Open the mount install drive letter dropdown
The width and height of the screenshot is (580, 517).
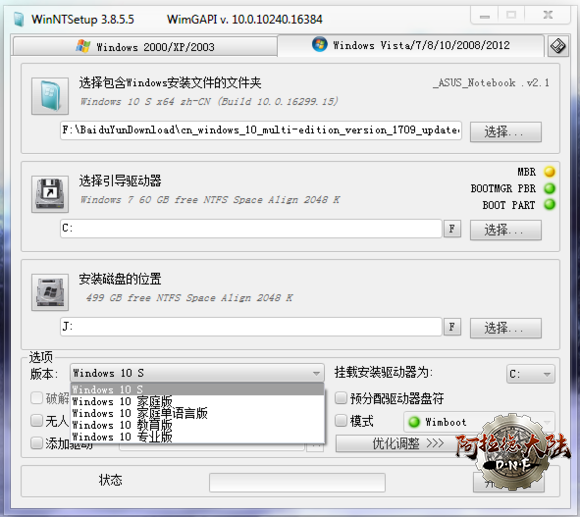tap(530, 374)
